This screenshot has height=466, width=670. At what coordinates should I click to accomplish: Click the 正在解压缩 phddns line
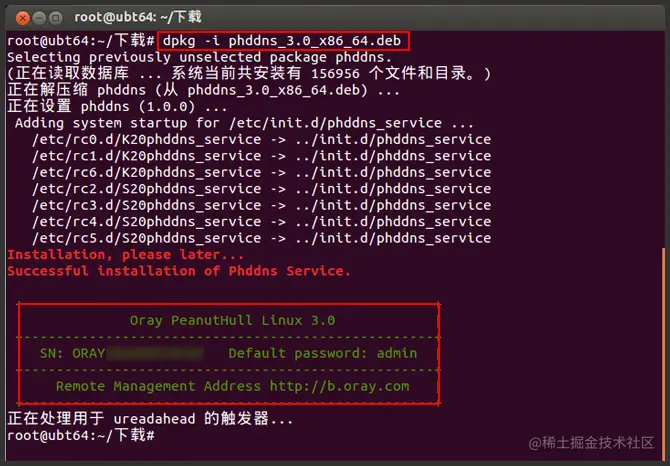point(203,90)
